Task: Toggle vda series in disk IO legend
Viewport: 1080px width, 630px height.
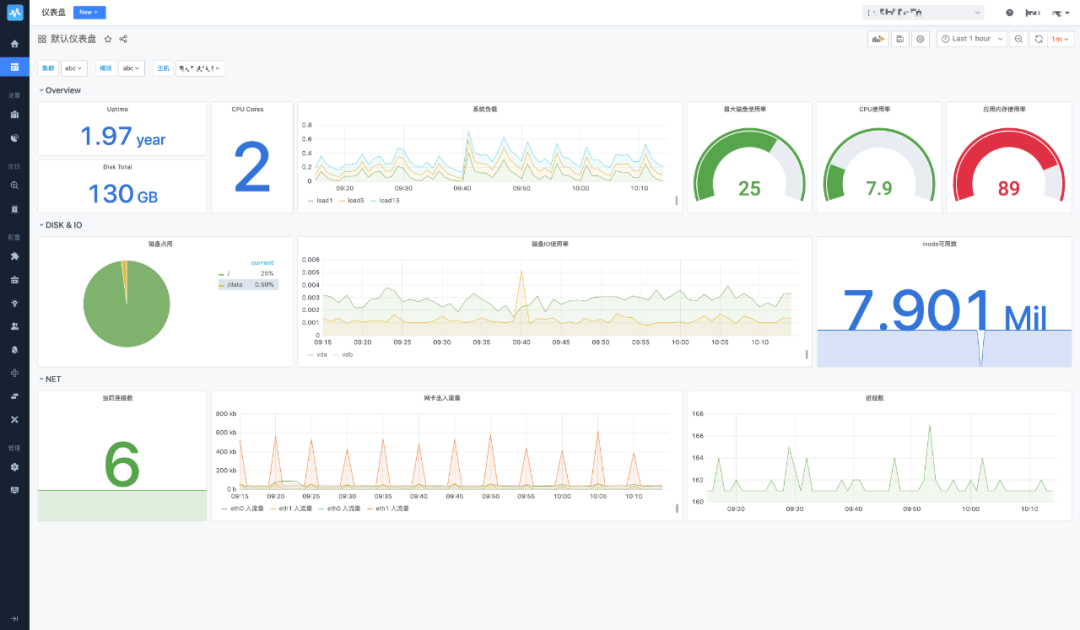Action: pos(318,355)
